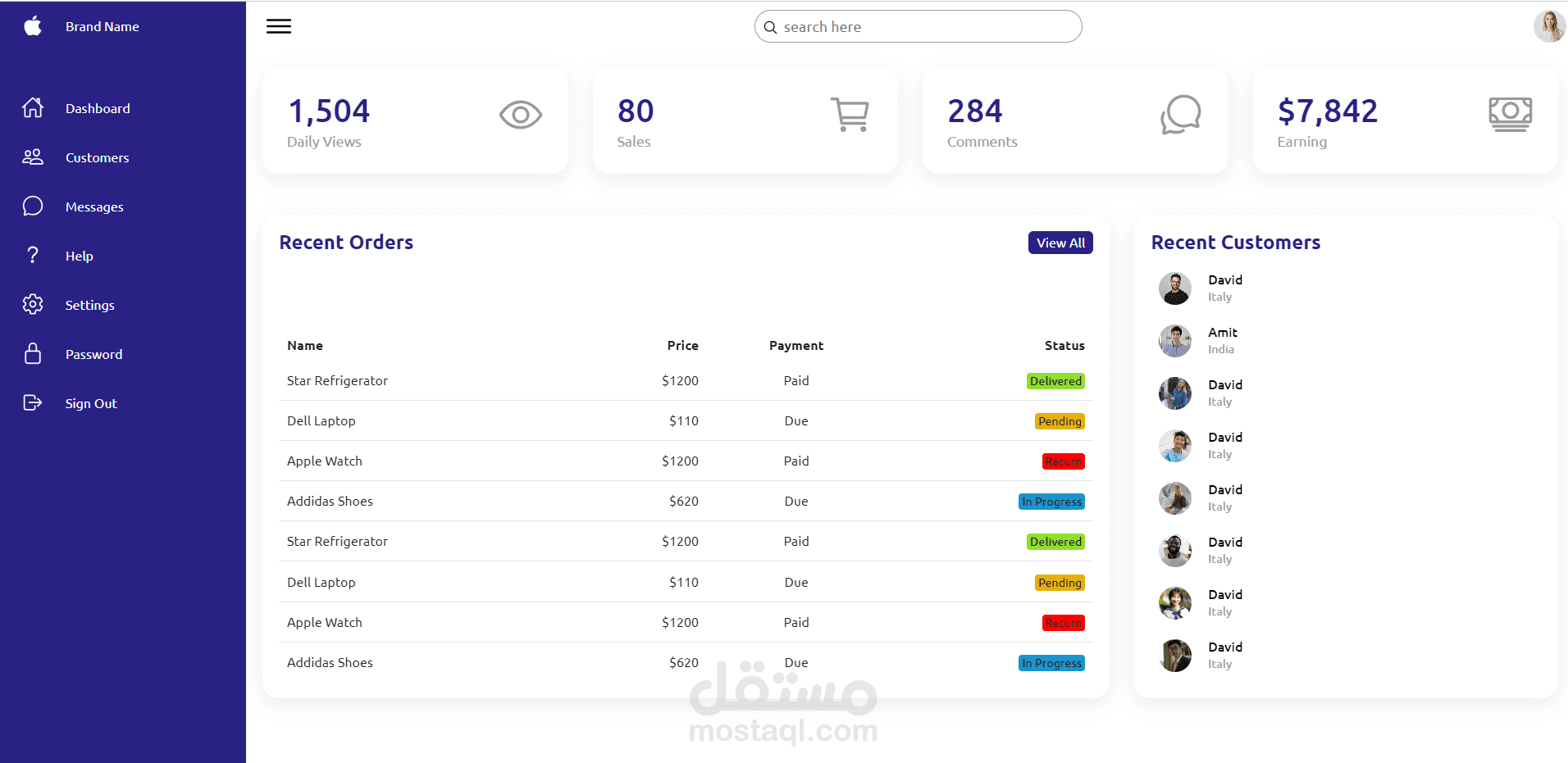The image size is (1568, 763).
Task: Select the Customers icon in the sidebar
Action: pos(33,157)
